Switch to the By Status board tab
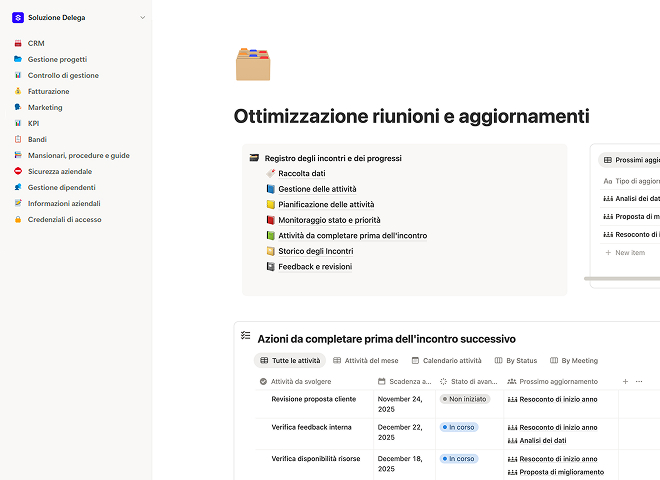This screenshot has width=660, height=480. 516,360
